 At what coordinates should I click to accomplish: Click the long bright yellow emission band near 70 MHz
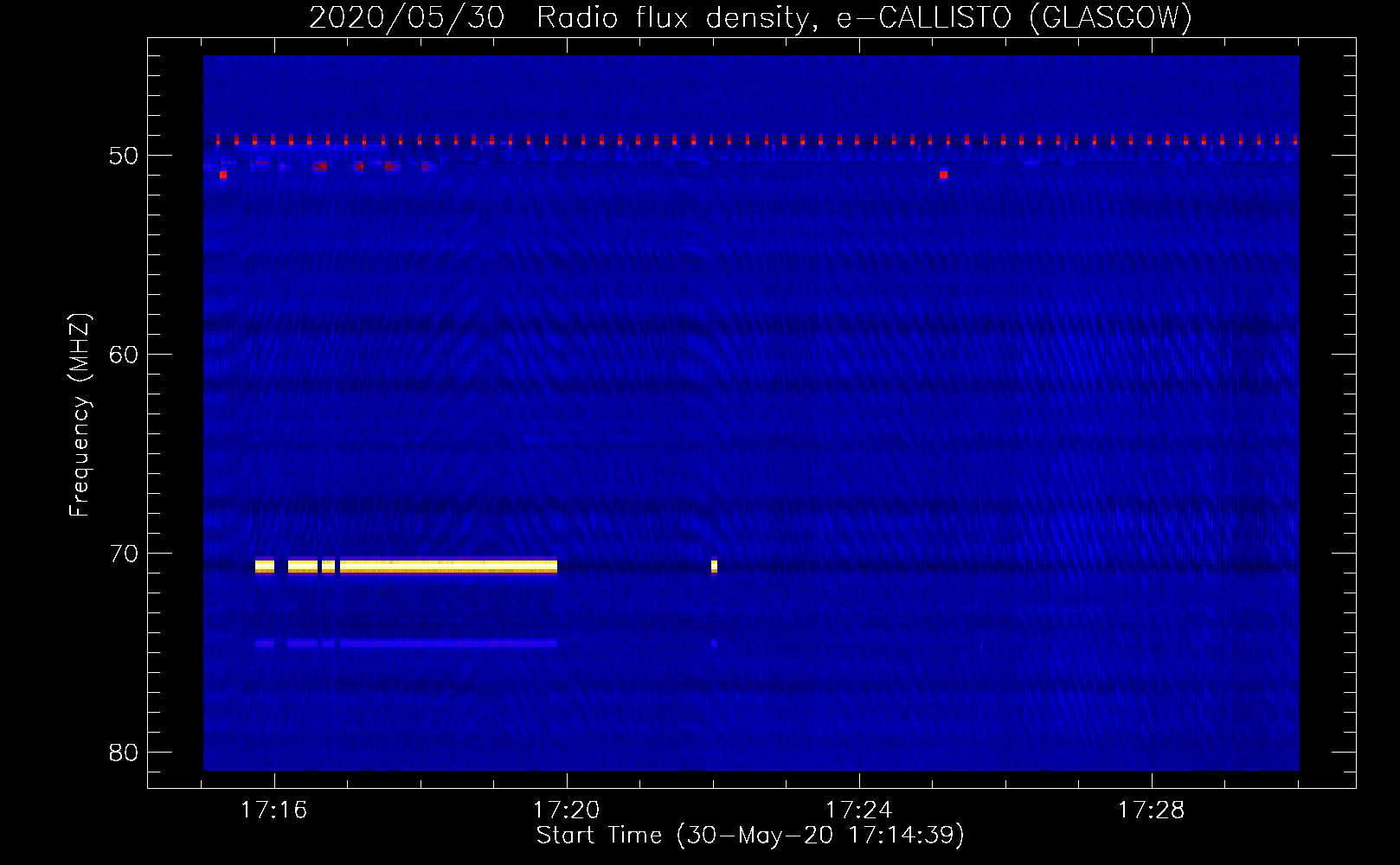pos(448,567)
